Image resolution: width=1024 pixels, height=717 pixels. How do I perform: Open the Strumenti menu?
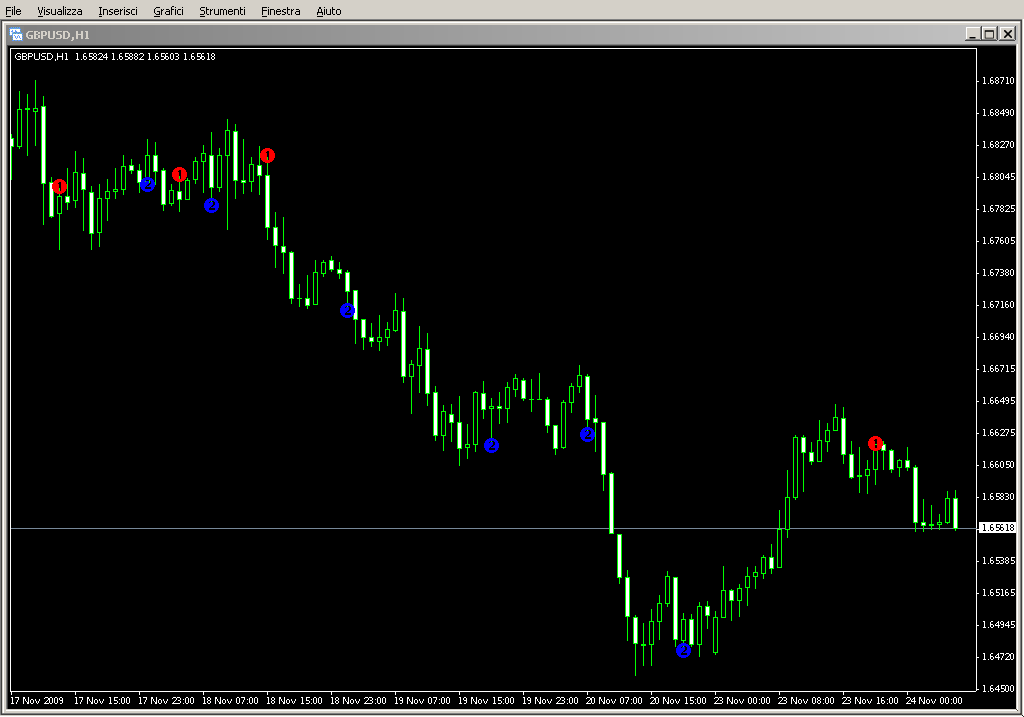[222, 11]
